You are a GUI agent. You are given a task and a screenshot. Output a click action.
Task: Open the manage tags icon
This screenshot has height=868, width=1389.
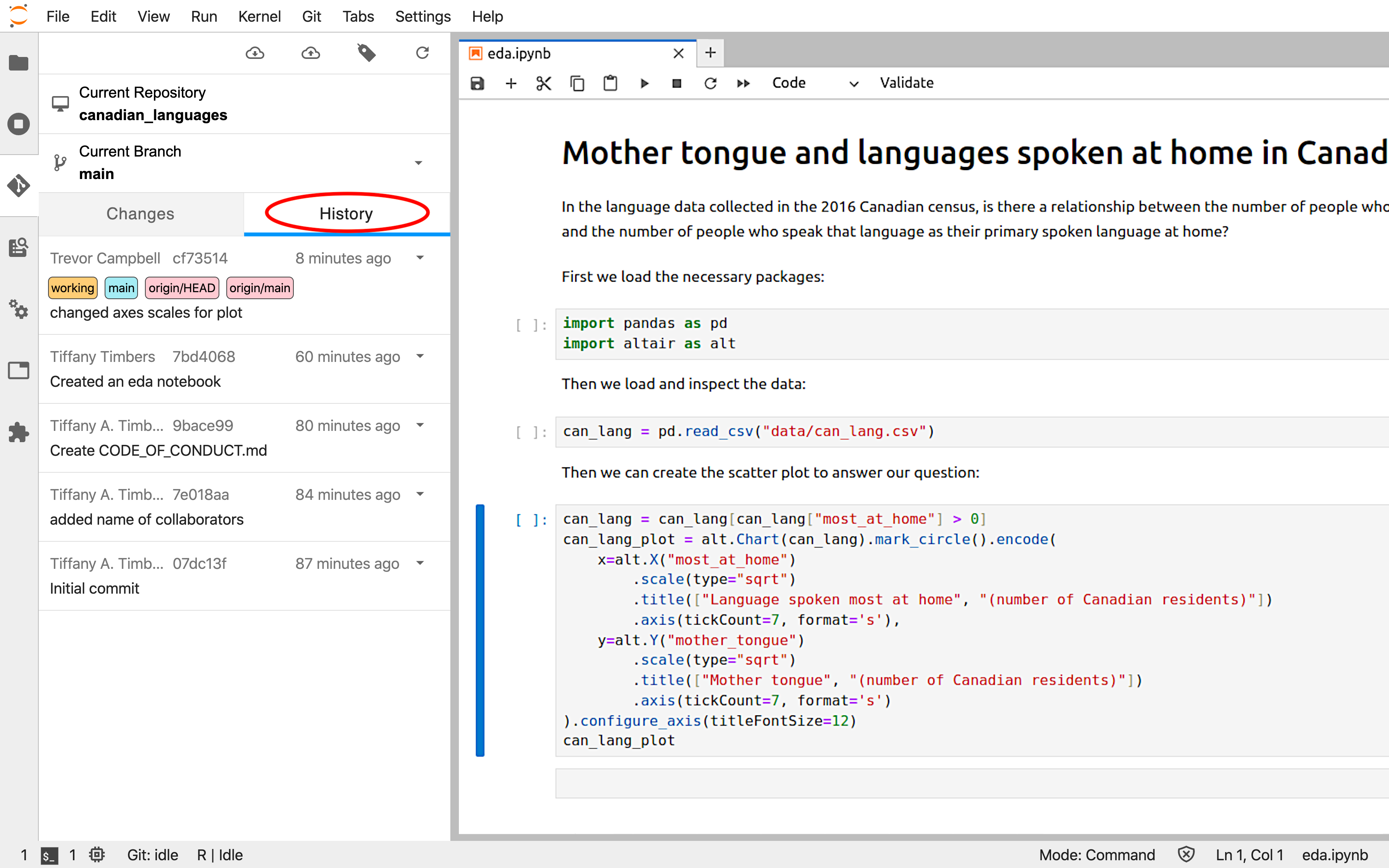coord(366,53)
